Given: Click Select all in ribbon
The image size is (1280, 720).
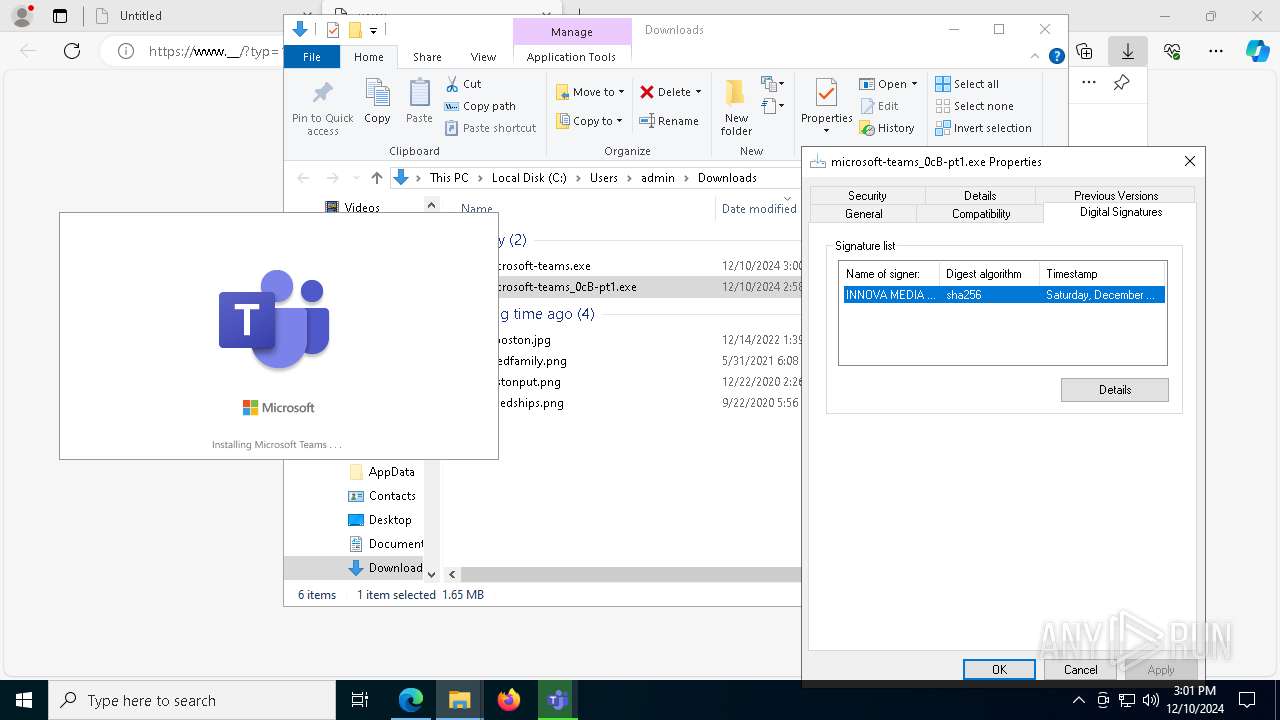Looking at the screenshot, I should [967, 84].
